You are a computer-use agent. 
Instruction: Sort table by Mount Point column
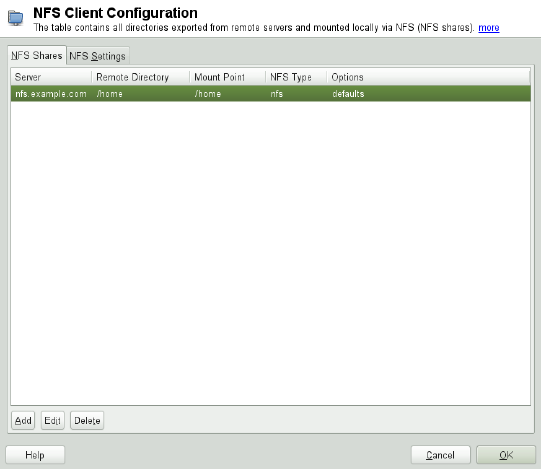coord(228,77)
